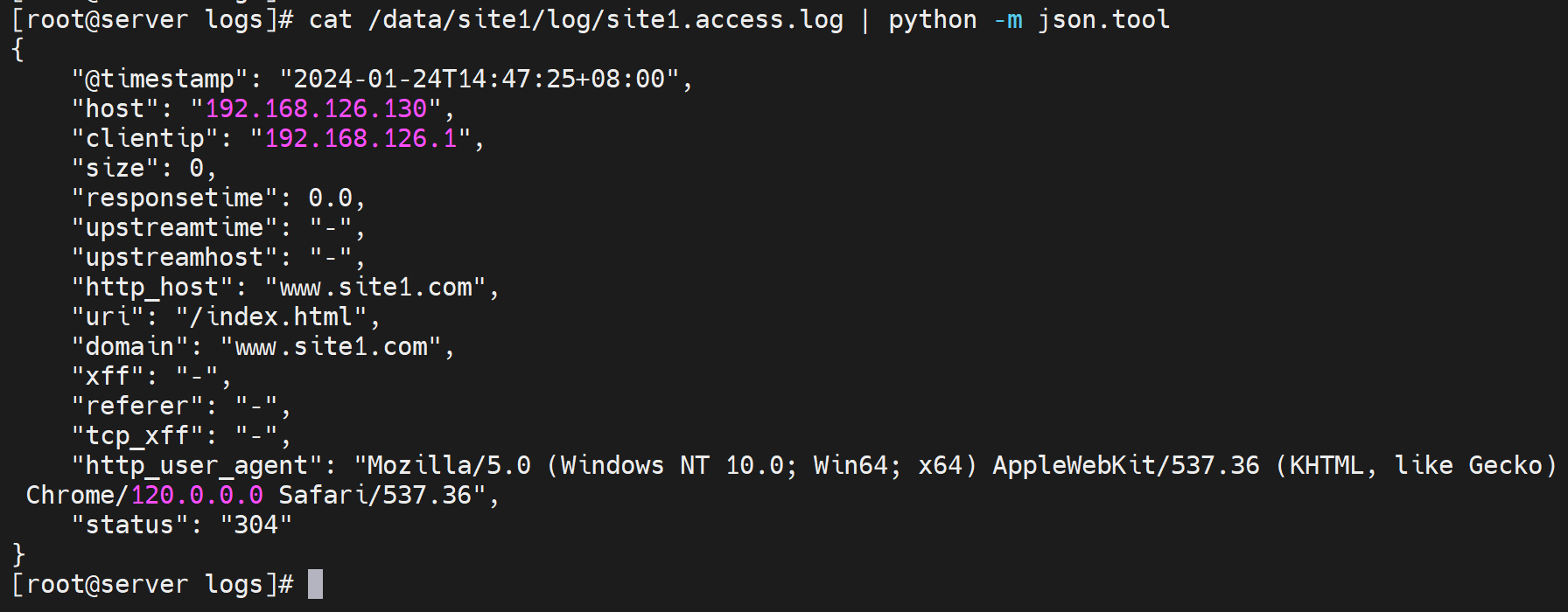This screenshot has width=1568, height=612.
Task: Click the terminal cursor block at the prompt
Action: (x=316, y=584)
